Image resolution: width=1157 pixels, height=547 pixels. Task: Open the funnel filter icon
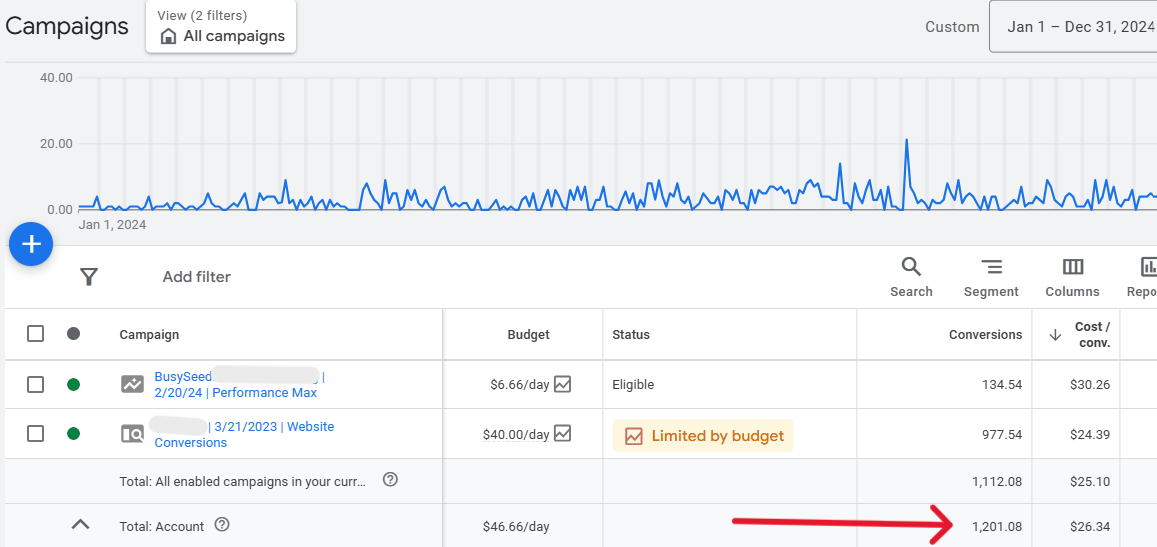point(89,277)
